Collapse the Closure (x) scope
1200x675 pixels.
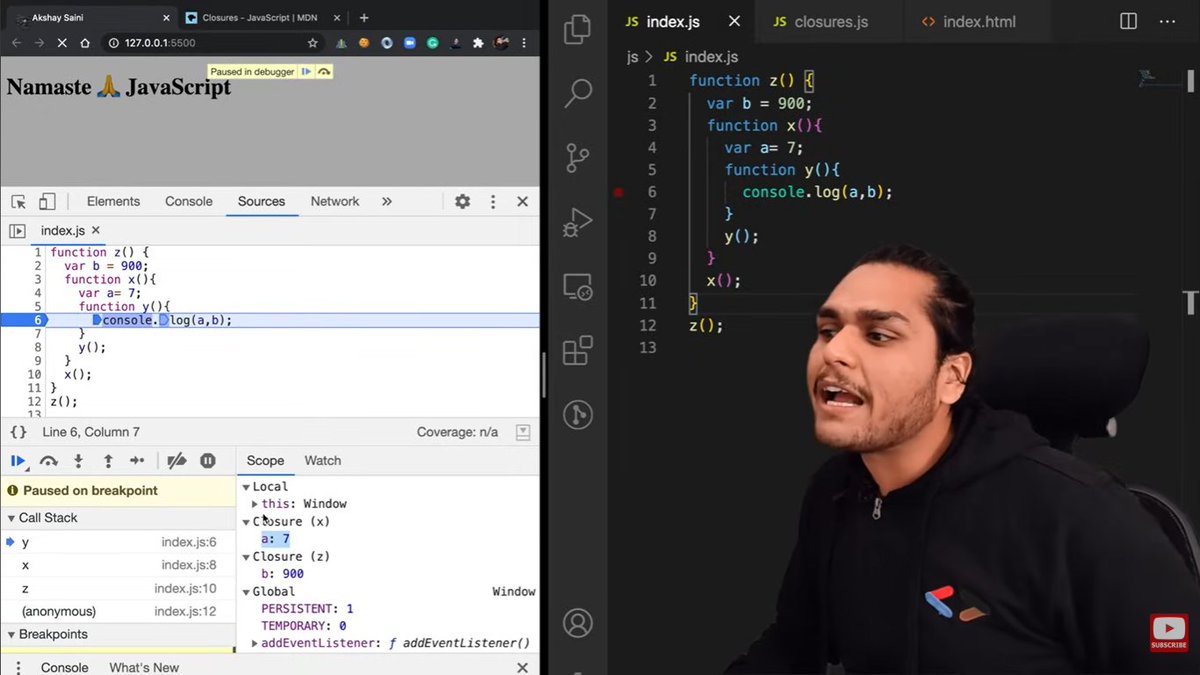246,522
